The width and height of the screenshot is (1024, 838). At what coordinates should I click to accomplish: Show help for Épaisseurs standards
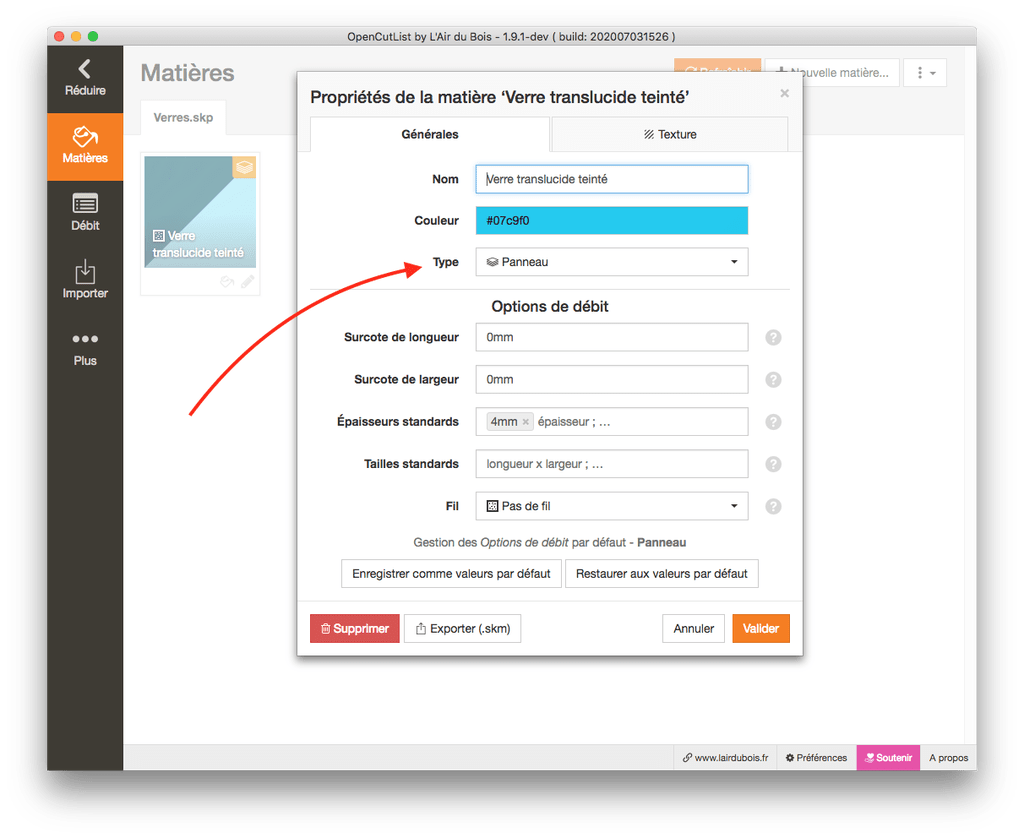[x=773, y=422]
